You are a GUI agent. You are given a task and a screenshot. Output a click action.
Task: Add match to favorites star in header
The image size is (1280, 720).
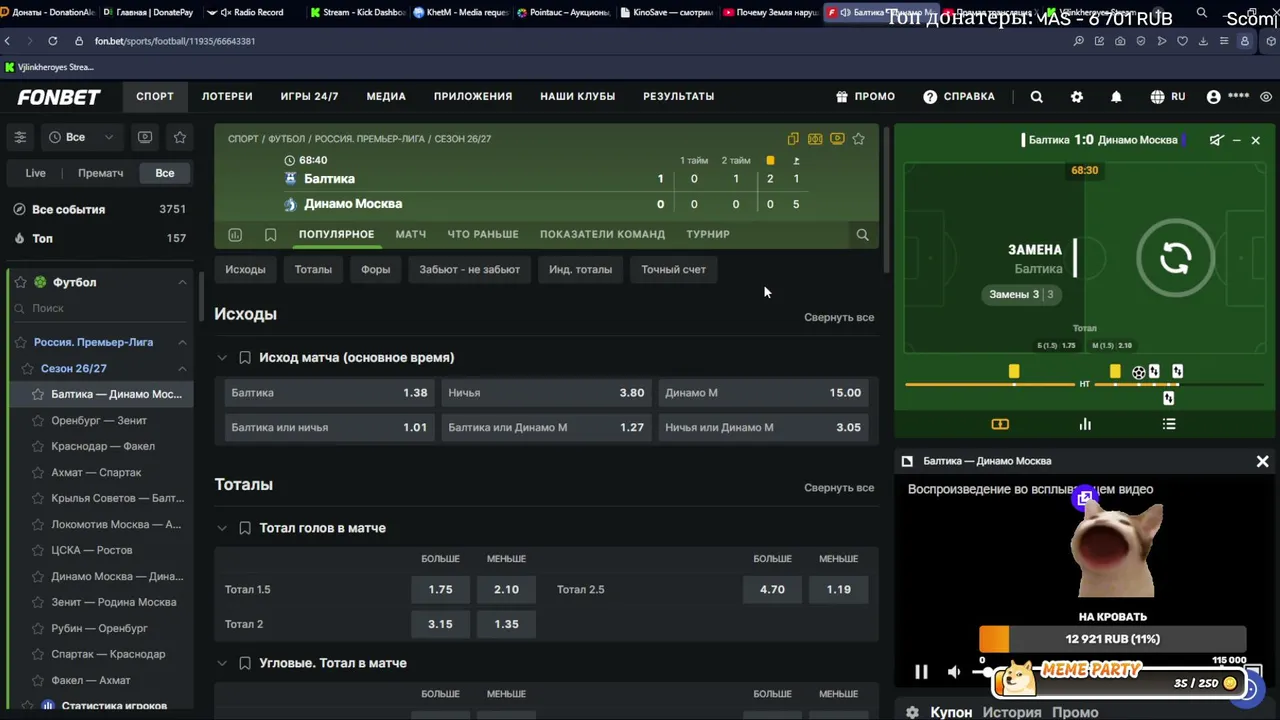point(858,139)
